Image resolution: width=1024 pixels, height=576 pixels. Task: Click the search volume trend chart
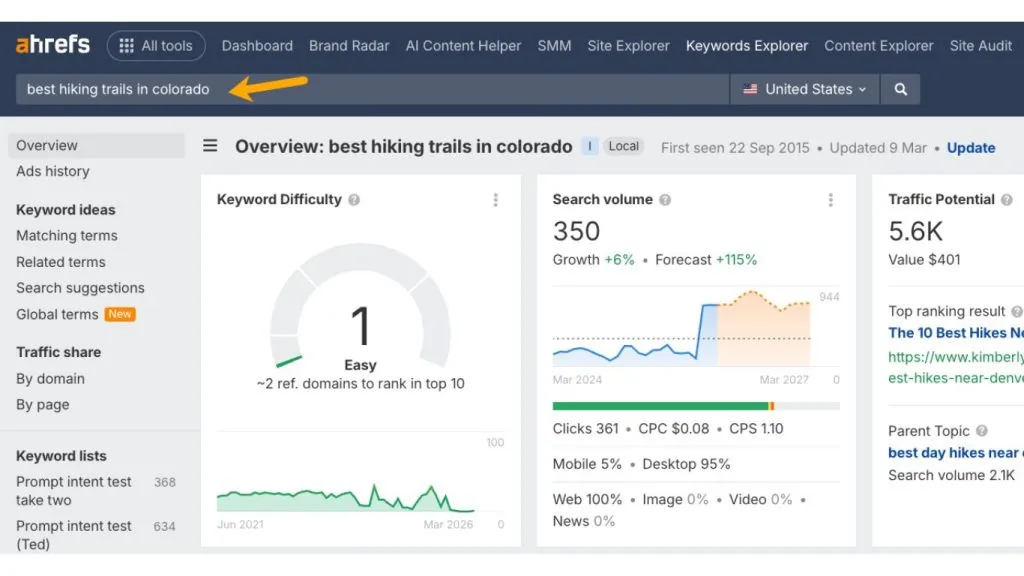681,328
